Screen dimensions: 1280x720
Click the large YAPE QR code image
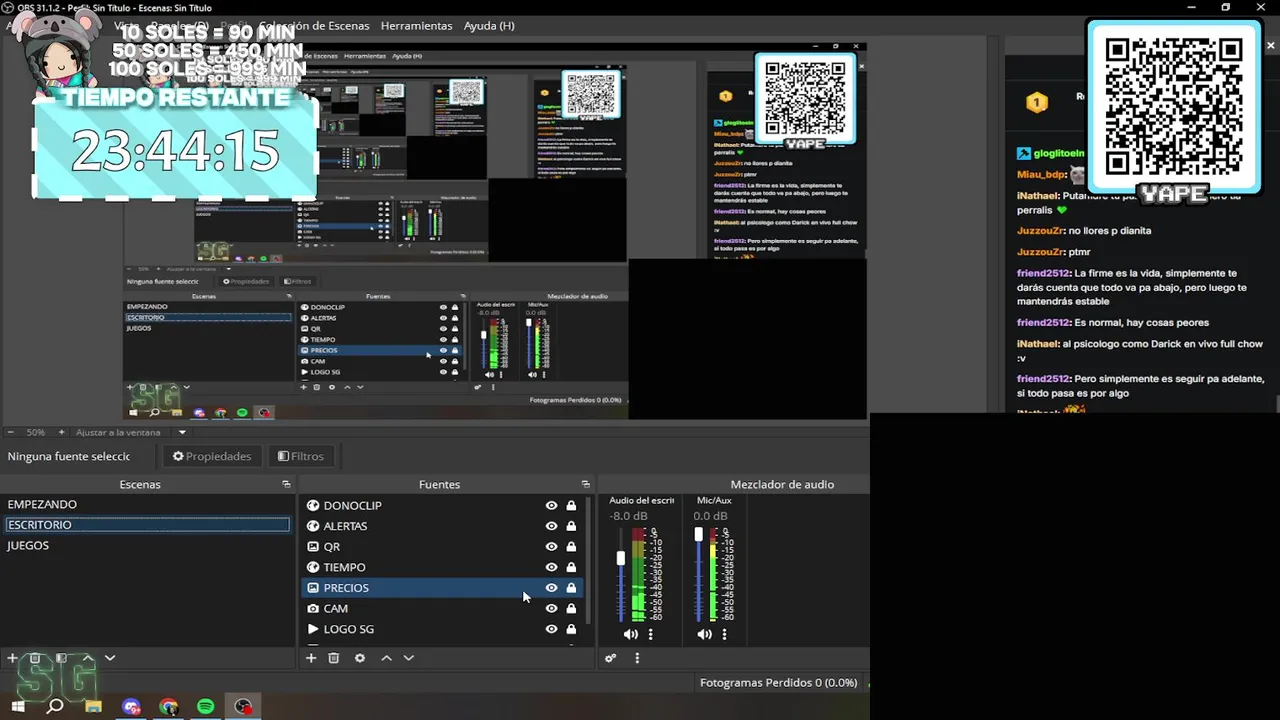pos(1174,107)
